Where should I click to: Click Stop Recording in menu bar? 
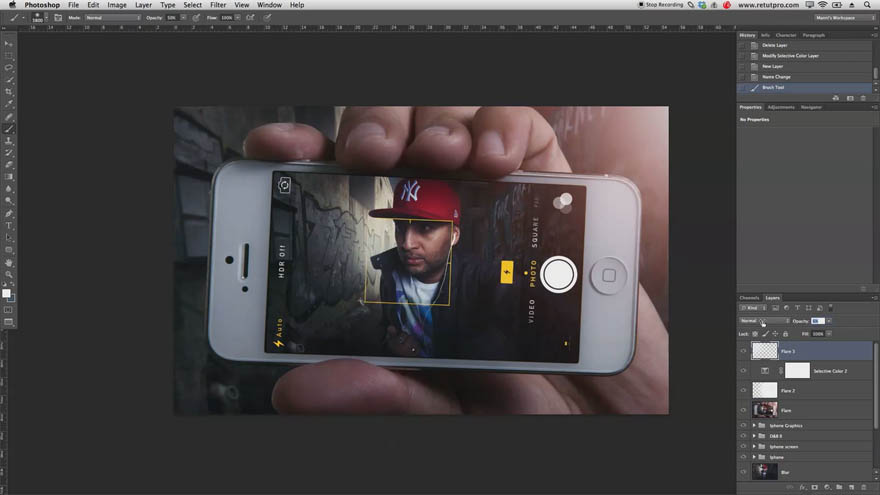pyautogui.click(x=661, y=5)
